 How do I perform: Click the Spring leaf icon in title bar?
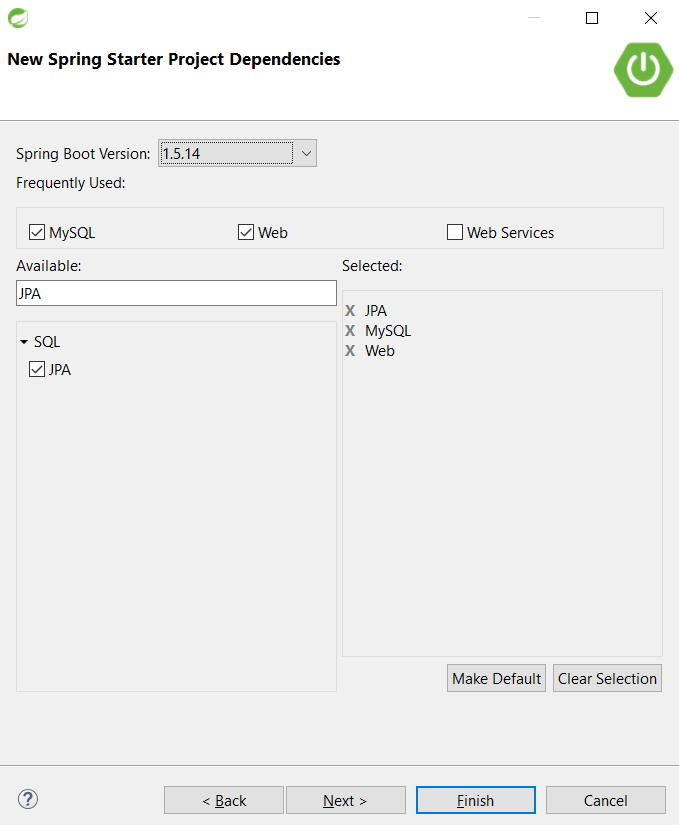click(x=18, y=18)
